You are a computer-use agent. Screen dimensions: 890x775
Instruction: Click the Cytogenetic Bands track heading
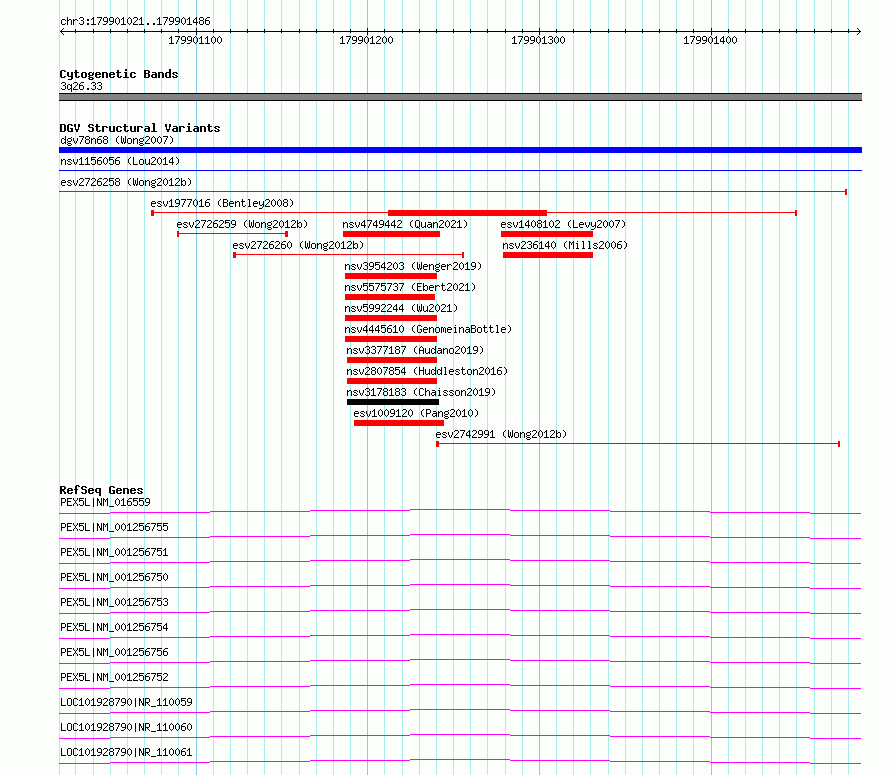119,74
